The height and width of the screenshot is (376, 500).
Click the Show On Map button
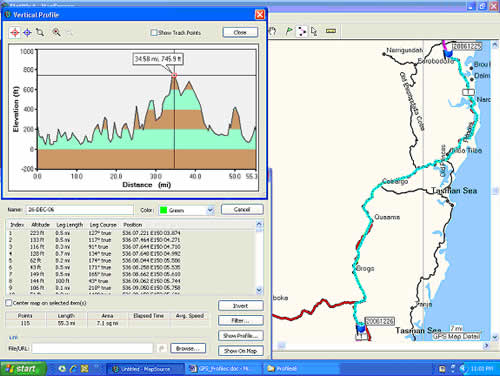[x=240, y=351]
